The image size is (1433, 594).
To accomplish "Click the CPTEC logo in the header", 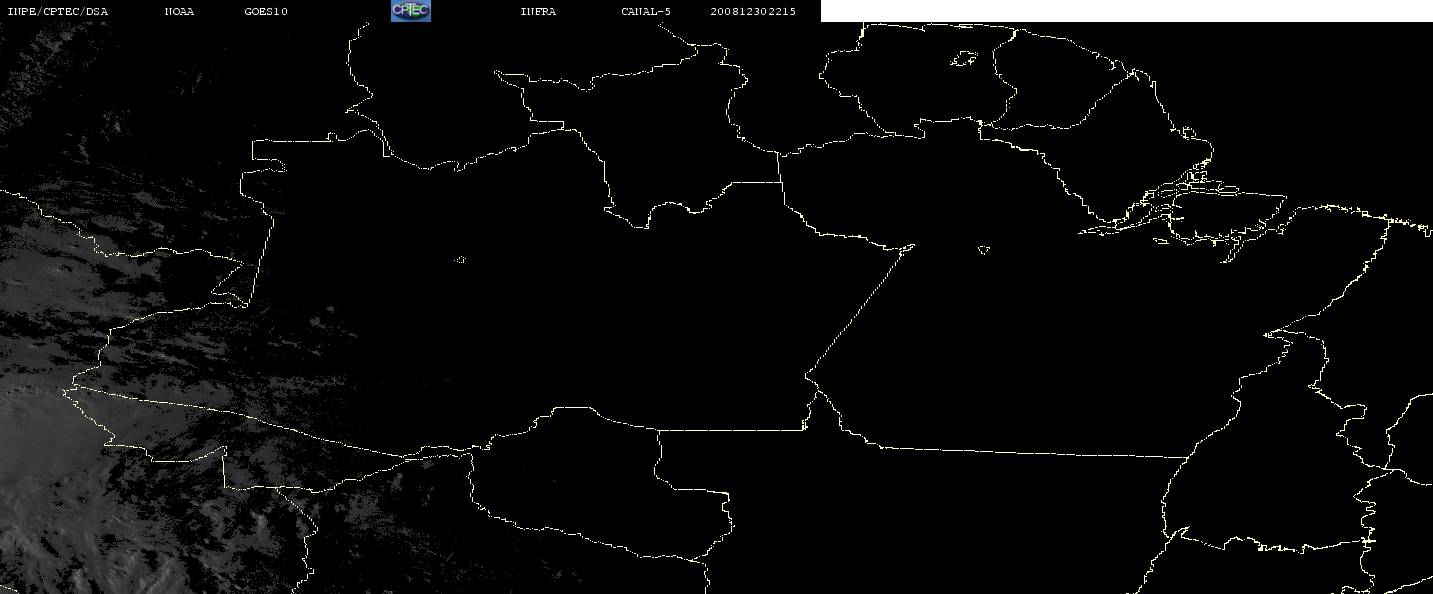I will 410,10.
